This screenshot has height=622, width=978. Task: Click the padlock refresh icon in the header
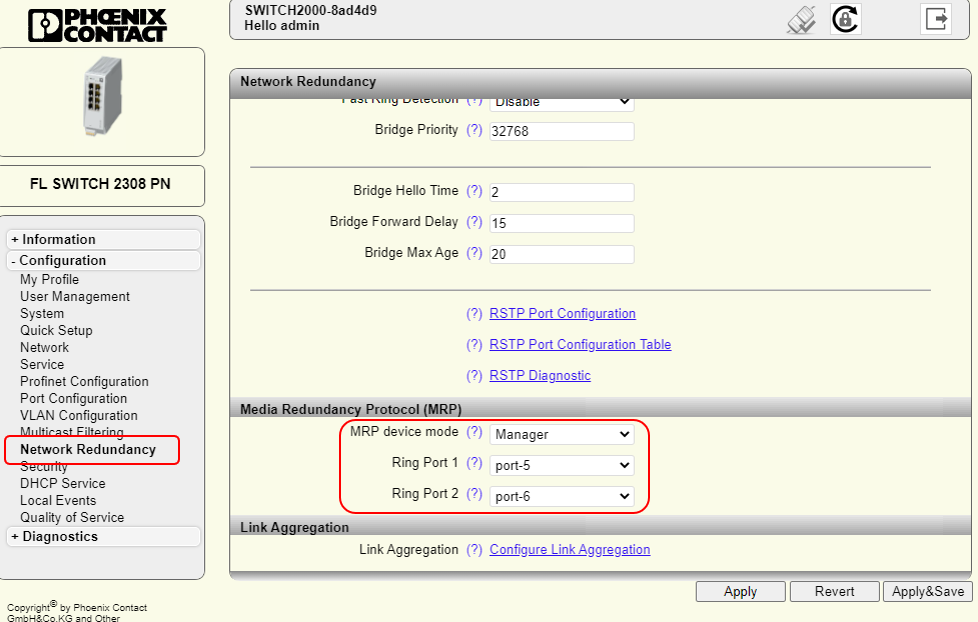845,19
